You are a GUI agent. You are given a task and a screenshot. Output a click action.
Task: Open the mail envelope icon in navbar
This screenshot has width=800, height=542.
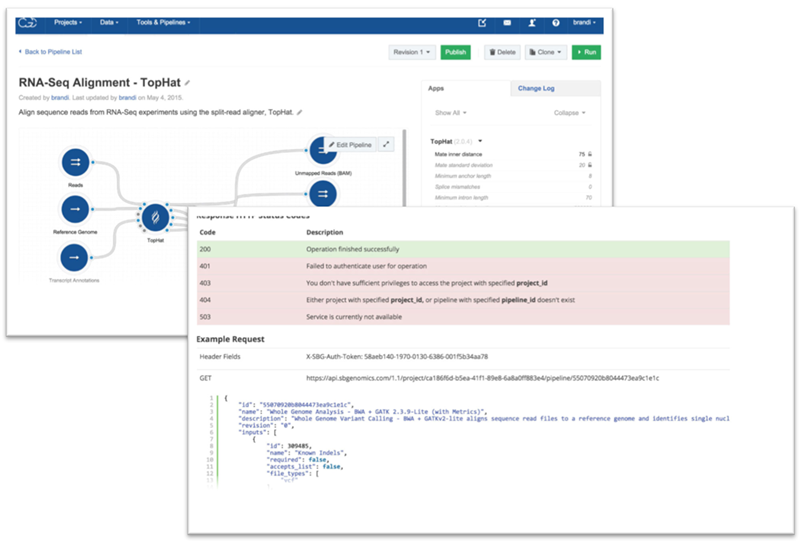[x=508, y=21]
